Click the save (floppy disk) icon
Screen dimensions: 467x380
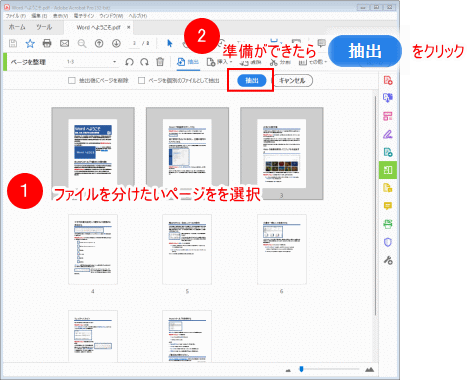click(x=13, y=43)
